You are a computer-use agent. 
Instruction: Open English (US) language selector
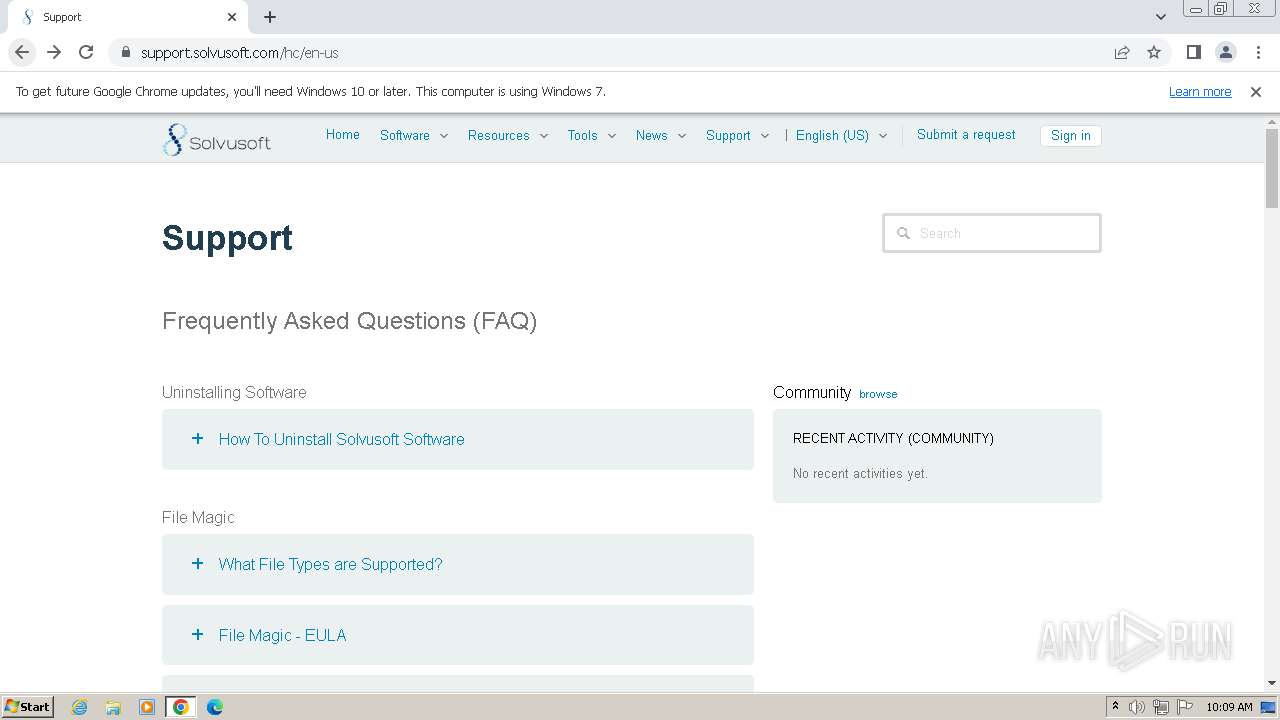coord(842,135)
